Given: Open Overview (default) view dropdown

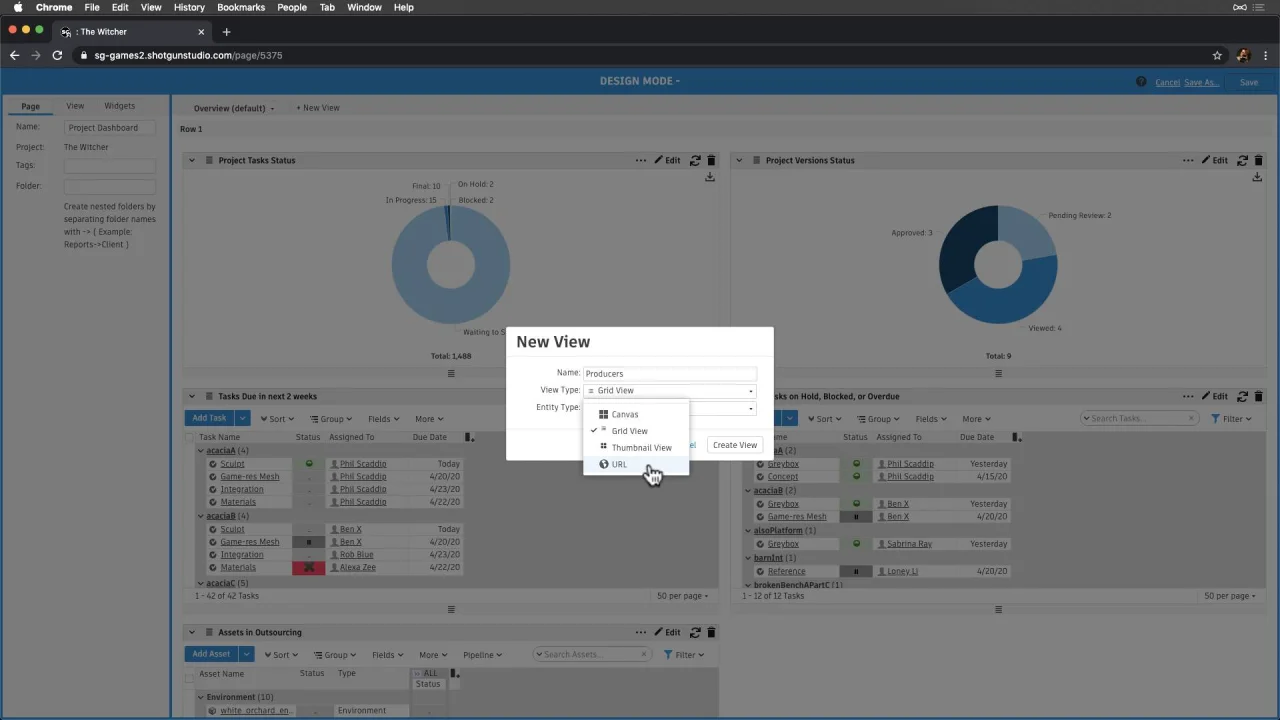Looking at the screenshot, I should coord(234,108).
